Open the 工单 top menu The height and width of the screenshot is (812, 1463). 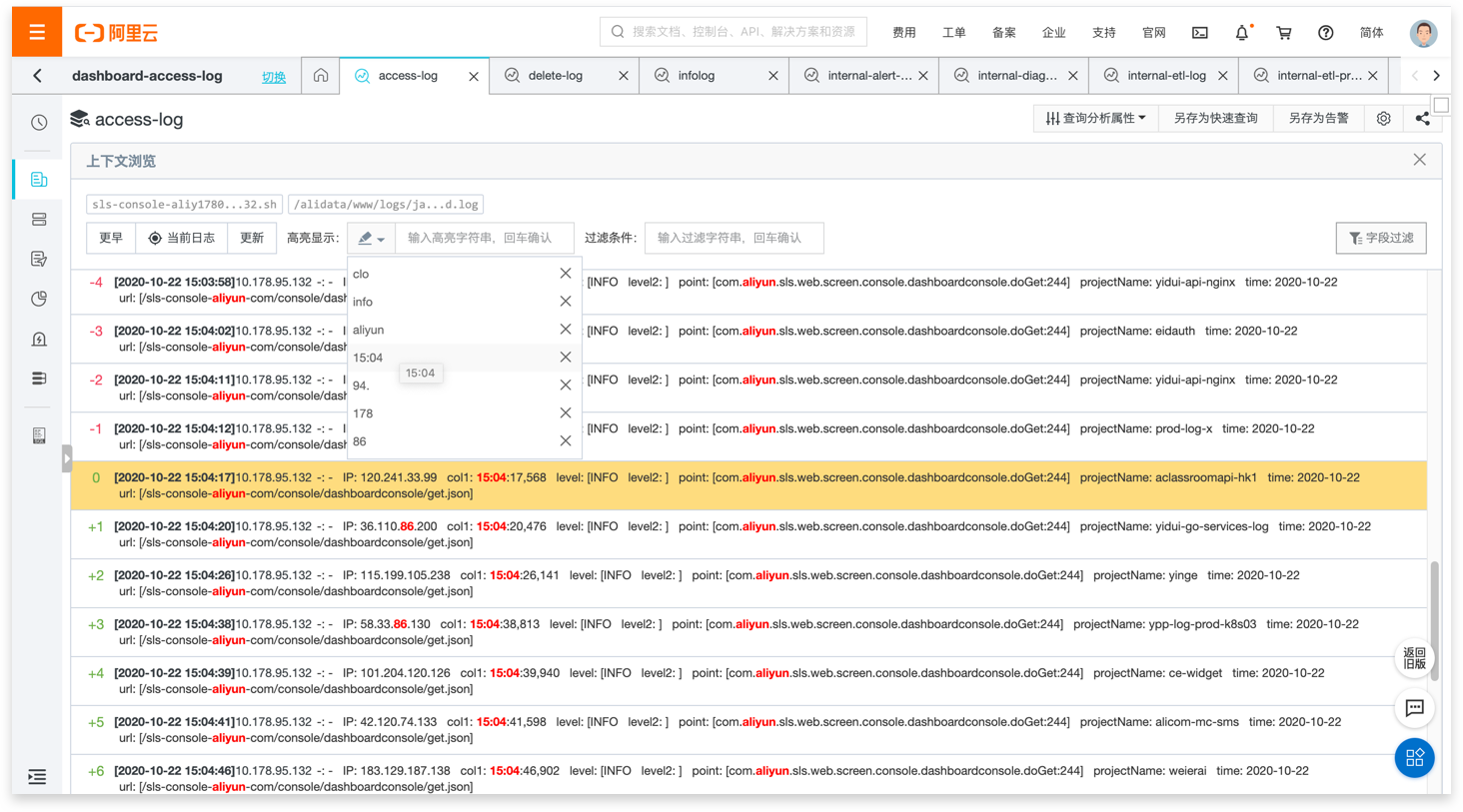954,33
